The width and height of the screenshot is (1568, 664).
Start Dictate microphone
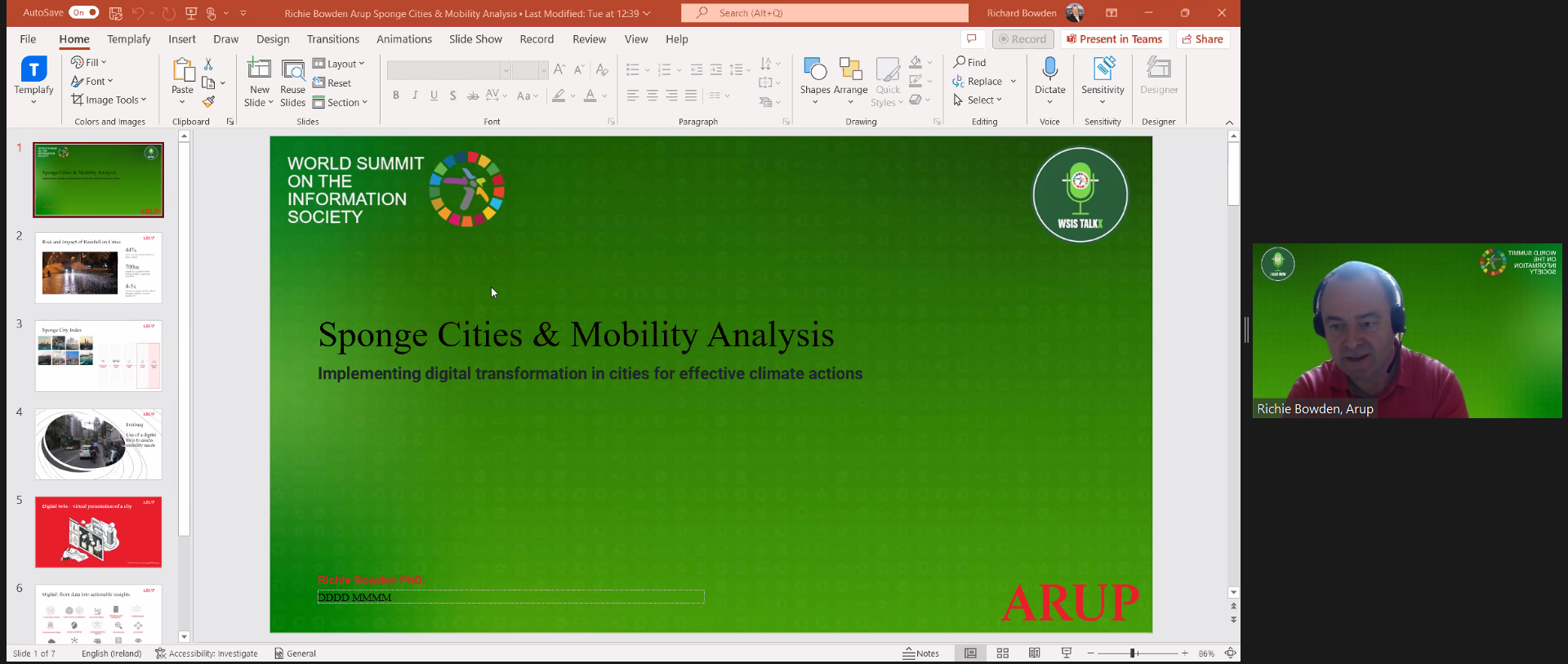pyautogui.click(x=1050, y=81)
